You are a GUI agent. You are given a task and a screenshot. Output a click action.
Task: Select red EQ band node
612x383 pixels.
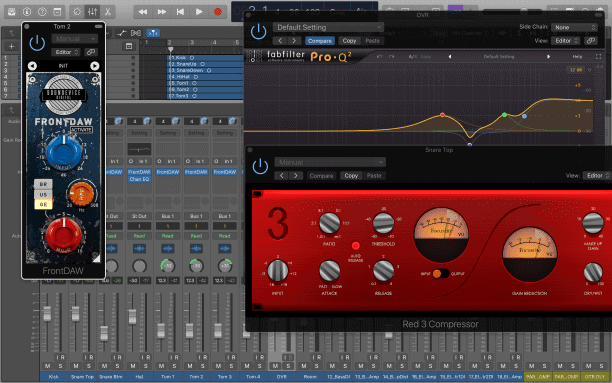[x=442, y=115]
